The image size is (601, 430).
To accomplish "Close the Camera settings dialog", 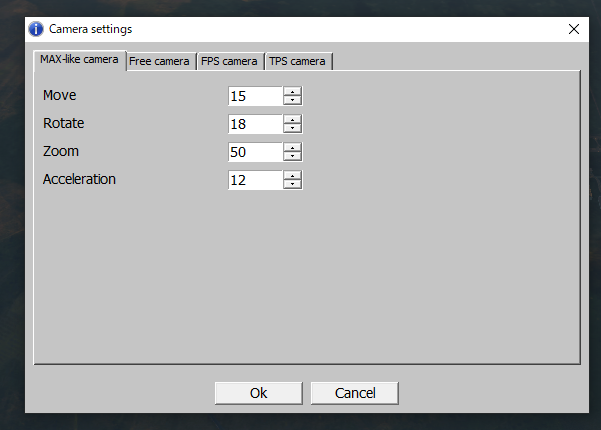I will pyautogui.click(x=574, y=29).
